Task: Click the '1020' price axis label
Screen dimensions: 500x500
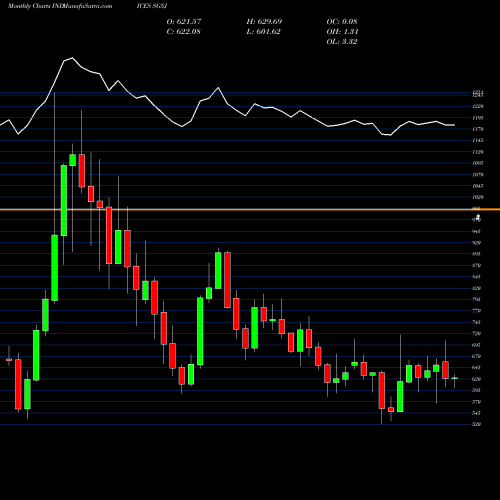Action: [478, 197]
